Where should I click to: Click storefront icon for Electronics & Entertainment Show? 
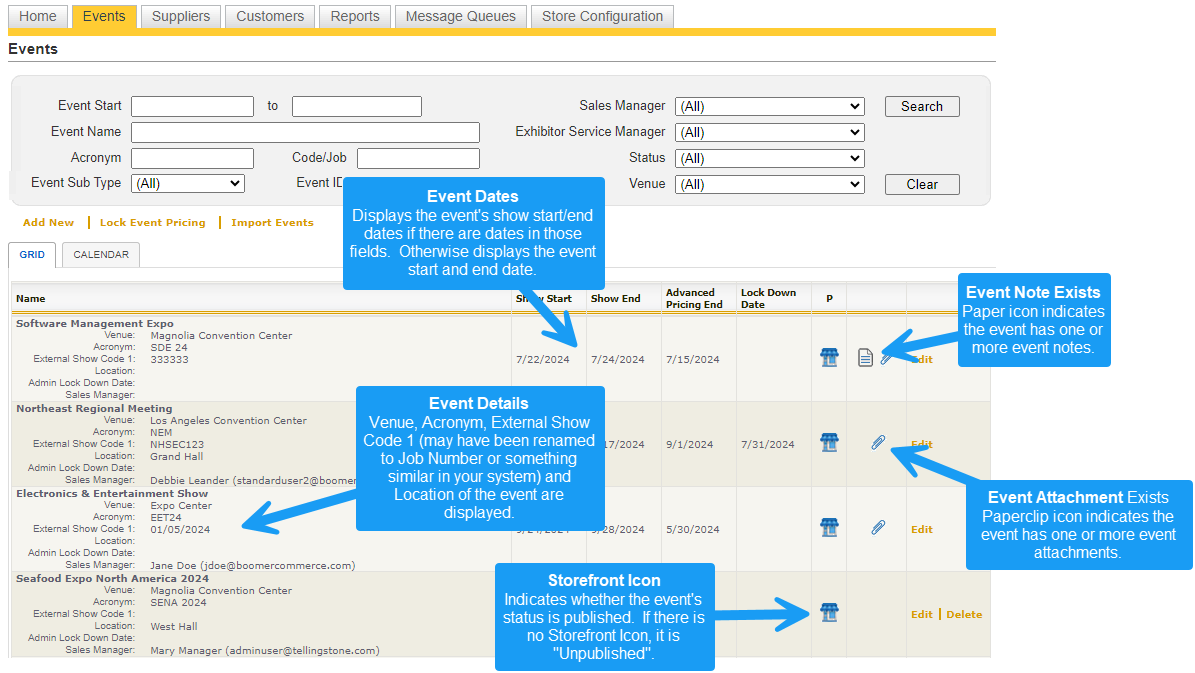point(829,527)
